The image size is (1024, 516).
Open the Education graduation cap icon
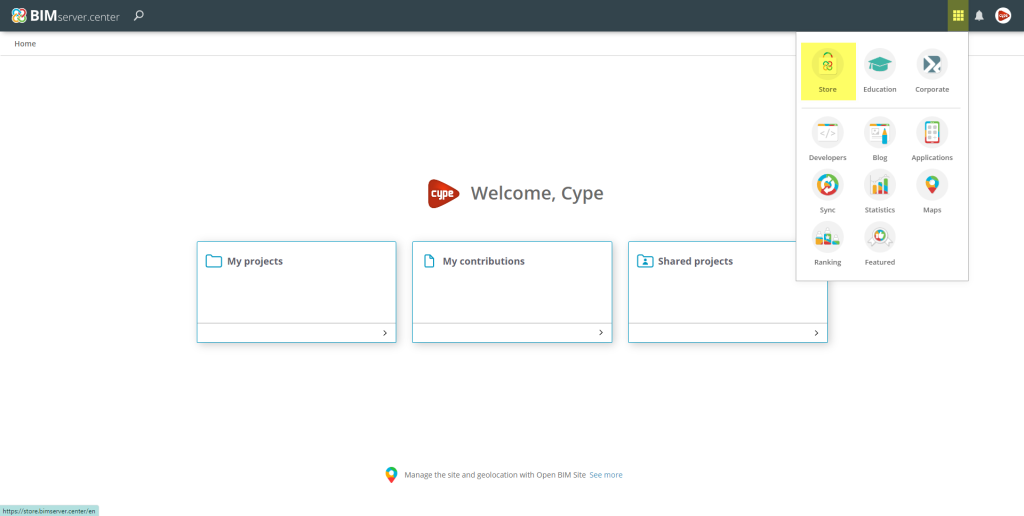(879, 65)
